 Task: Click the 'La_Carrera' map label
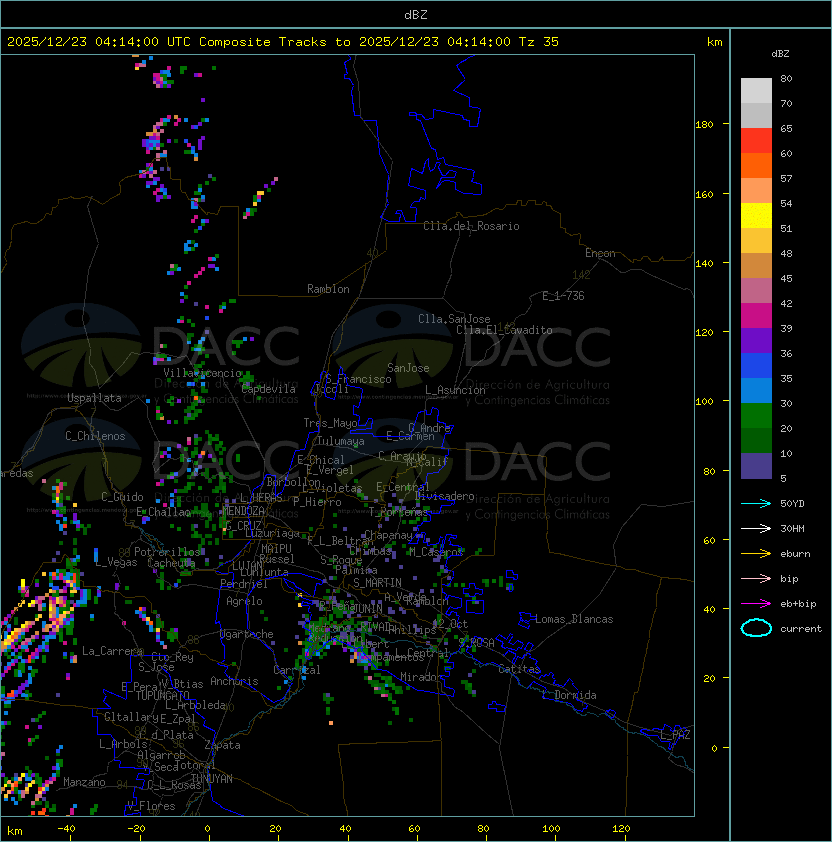point(112,651)
